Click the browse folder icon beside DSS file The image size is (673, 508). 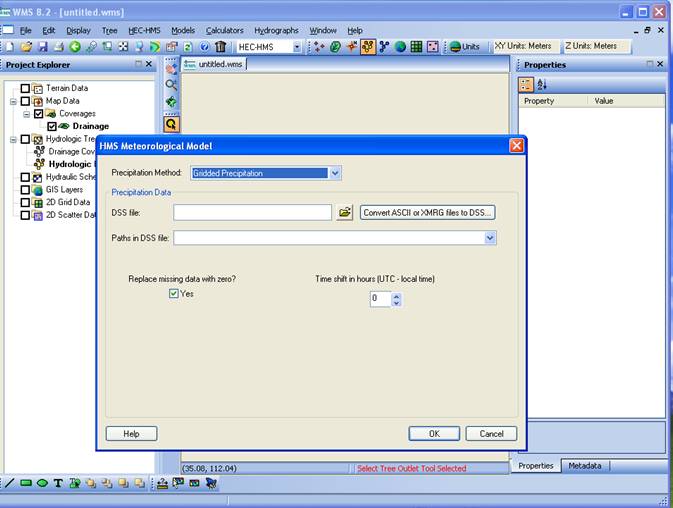click(x=344, y=212)
